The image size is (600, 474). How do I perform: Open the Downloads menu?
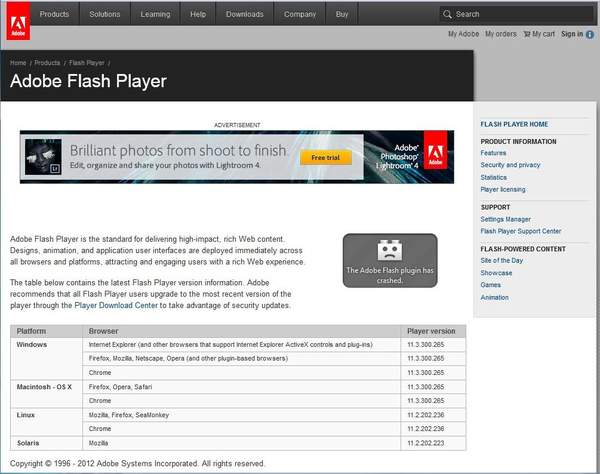pos(245,14)
